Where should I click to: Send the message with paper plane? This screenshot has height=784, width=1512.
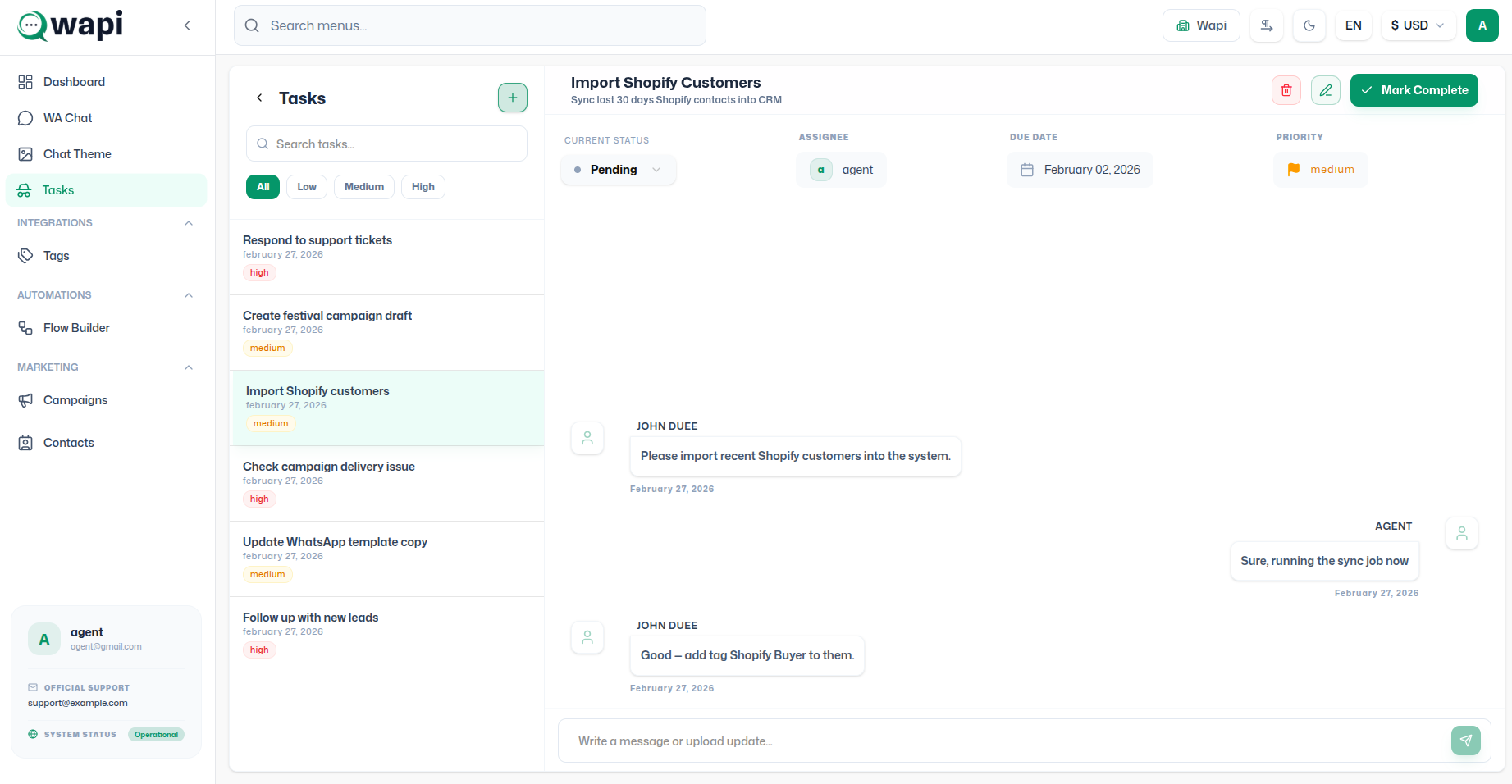1466,741
